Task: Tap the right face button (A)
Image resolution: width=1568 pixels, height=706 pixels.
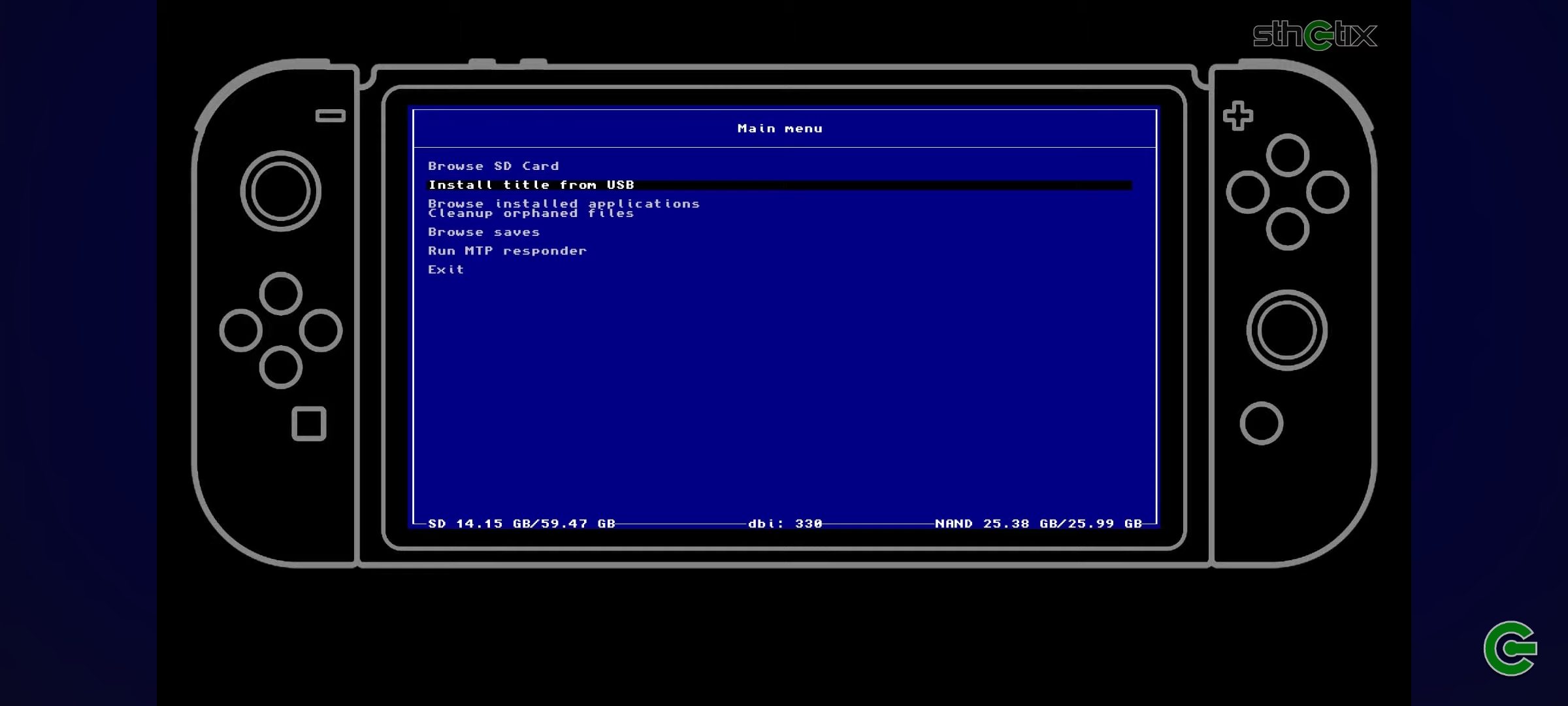Action: (x=1327, y=192)
